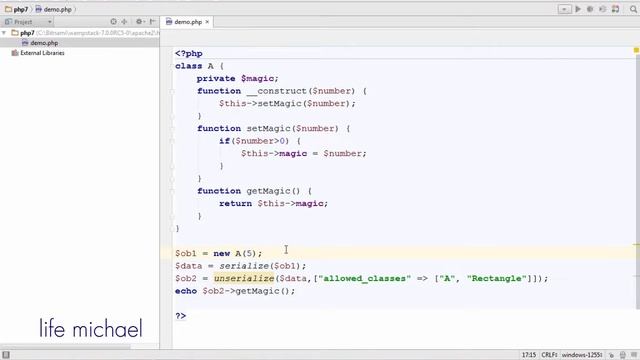Screen dimensions: 640x360
Task: Click the yellow inspection indicator square
Action: 636,50
